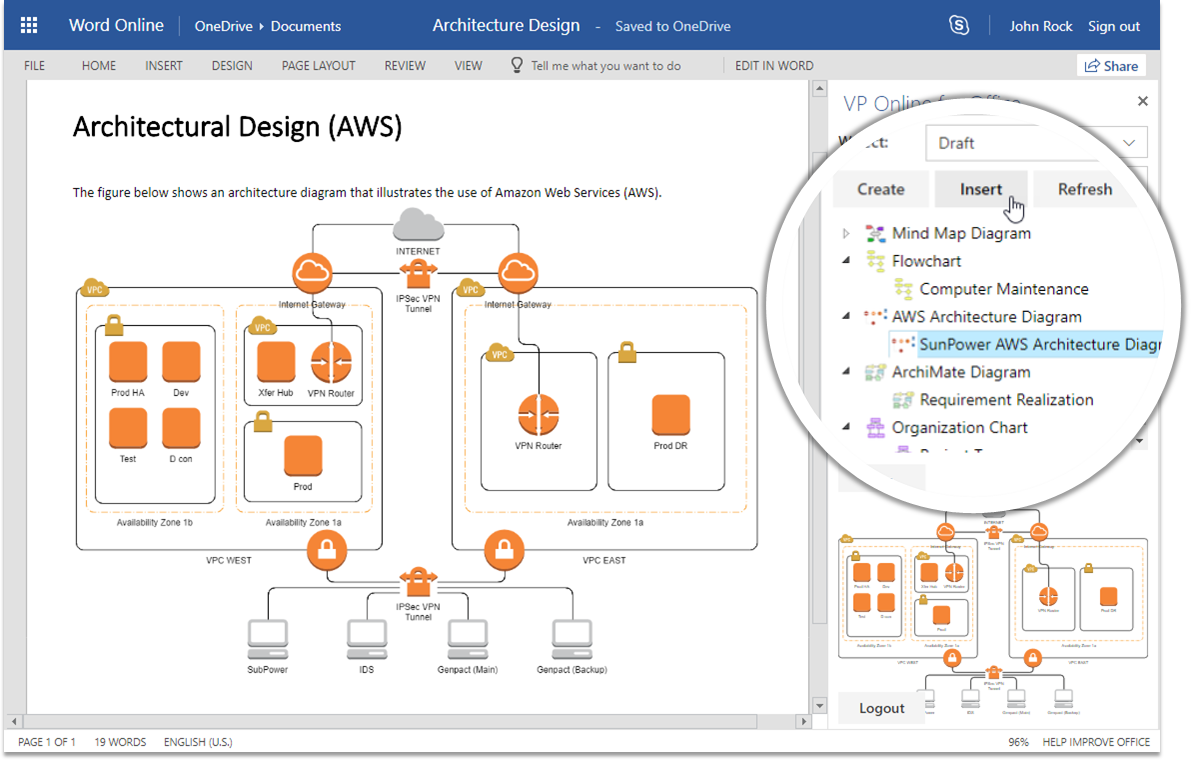
Task: Click the vertical scrollbar down arrow
Action: point(819,705)
